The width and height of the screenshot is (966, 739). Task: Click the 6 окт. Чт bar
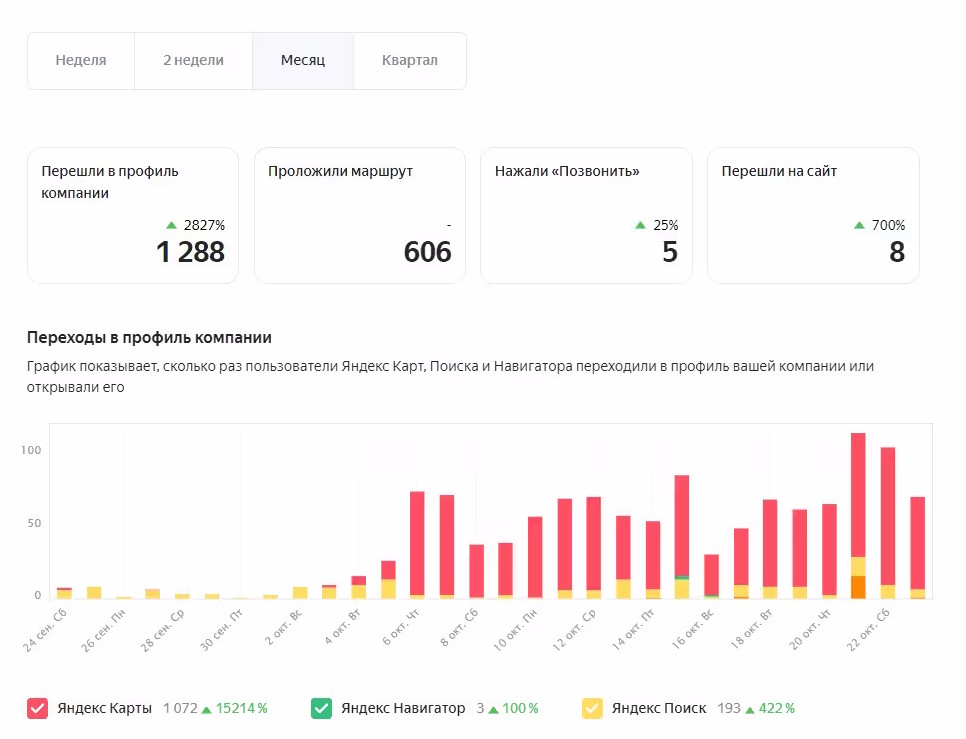417,545
